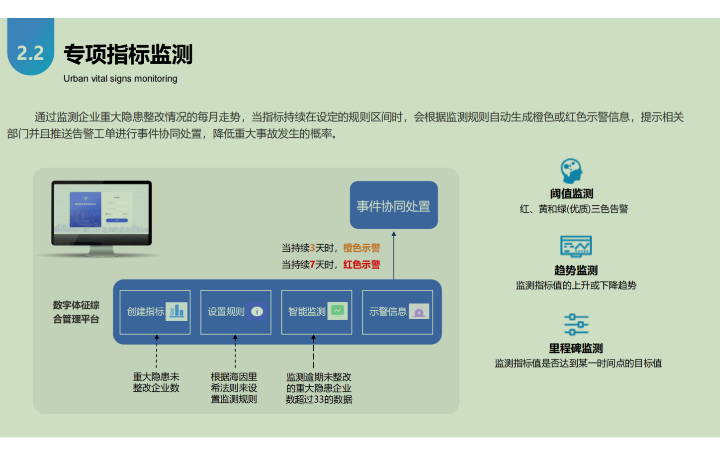
Task: Click the orange 橙色示警 text
Action: (361, 248)
